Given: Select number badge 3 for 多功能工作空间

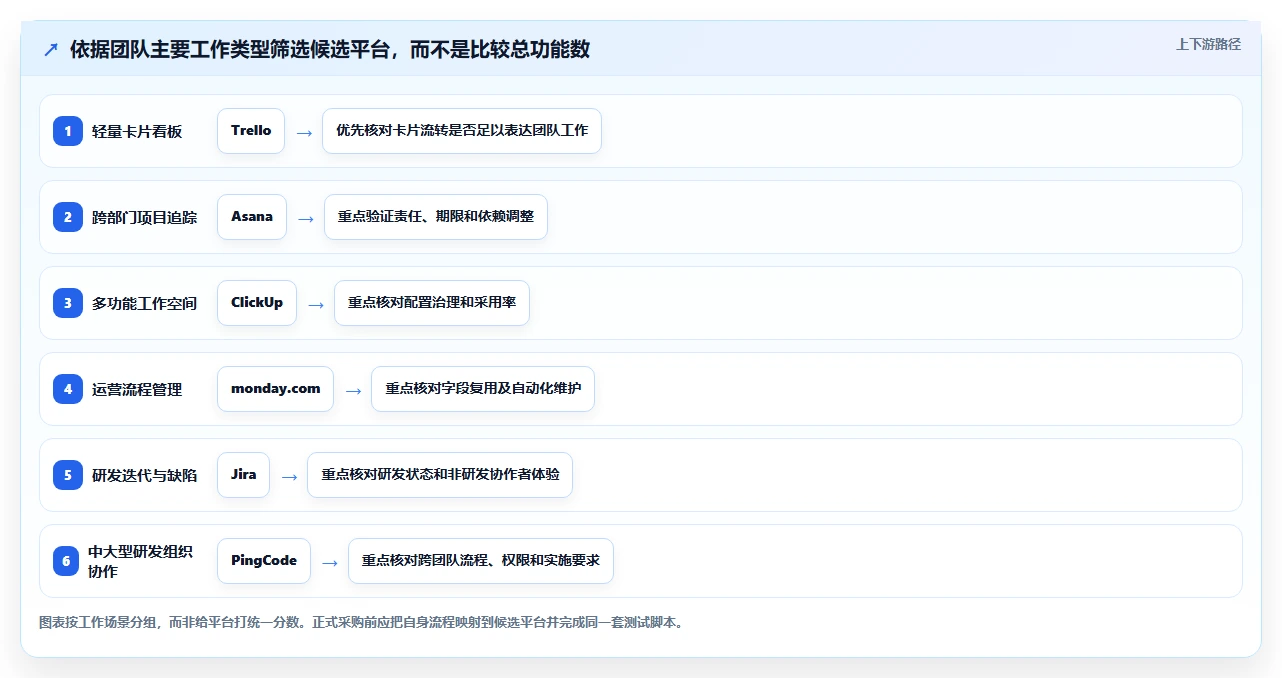Looking at the screenshot, I should (x=68, y=303).
